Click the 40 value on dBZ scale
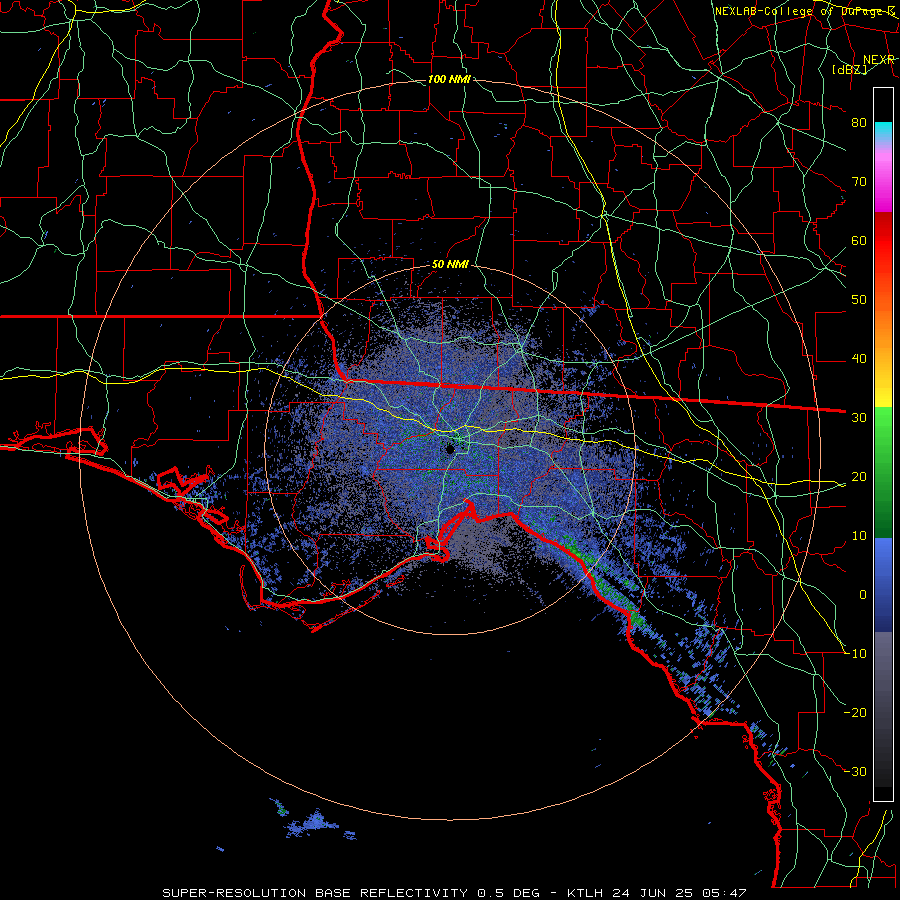The width and height of the screenshot is (900, 900). click(x=859, y=359)
